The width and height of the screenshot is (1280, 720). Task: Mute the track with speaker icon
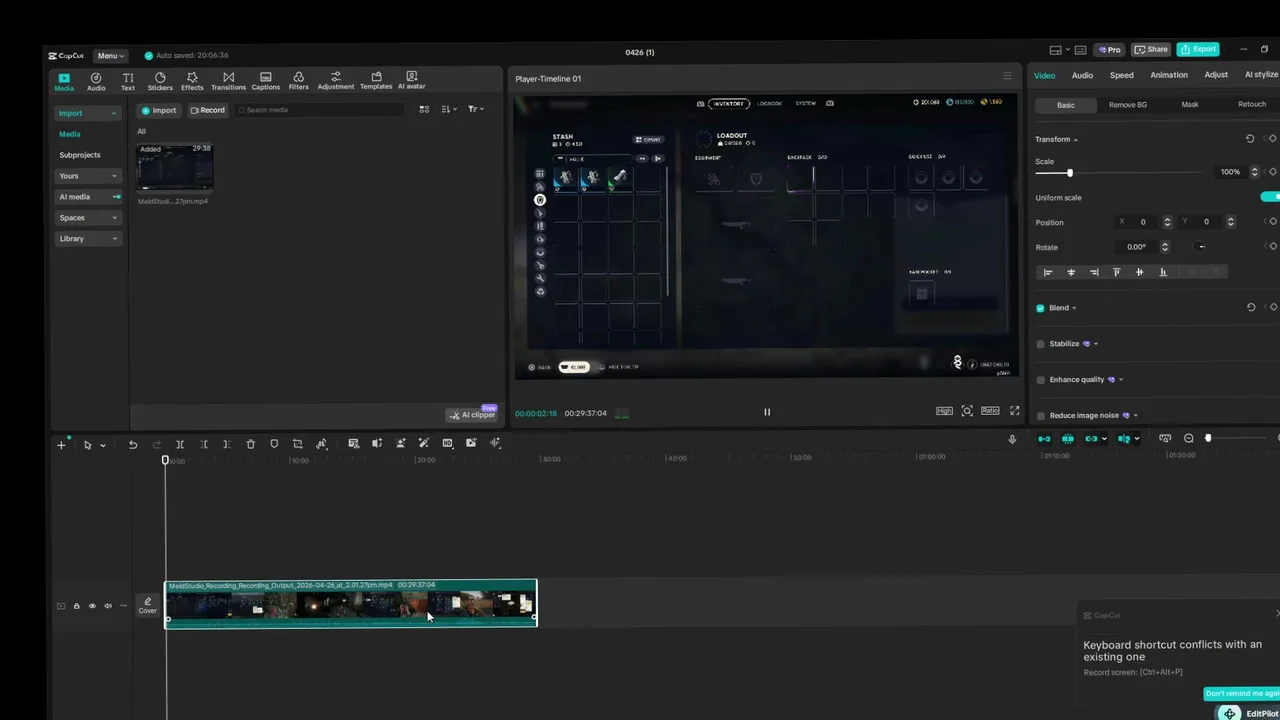click(108, 606)
